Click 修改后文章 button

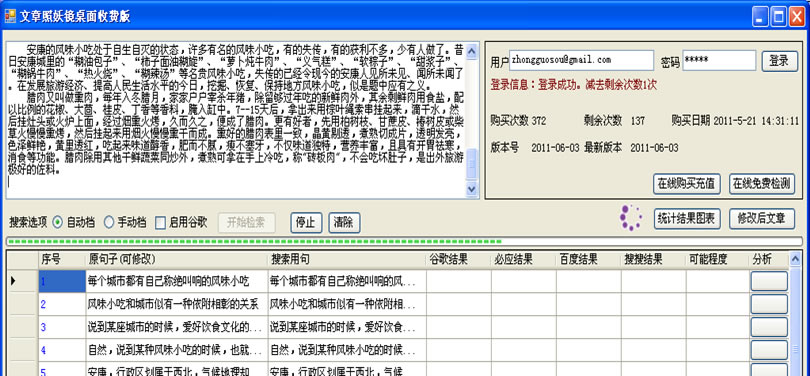click(762, 219)
